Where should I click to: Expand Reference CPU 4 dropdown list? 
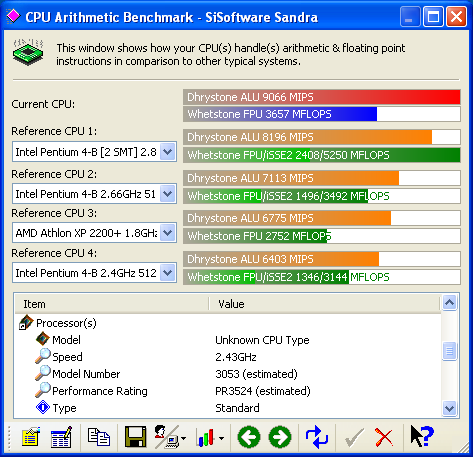pyautogui.click(x=167, y=273)
